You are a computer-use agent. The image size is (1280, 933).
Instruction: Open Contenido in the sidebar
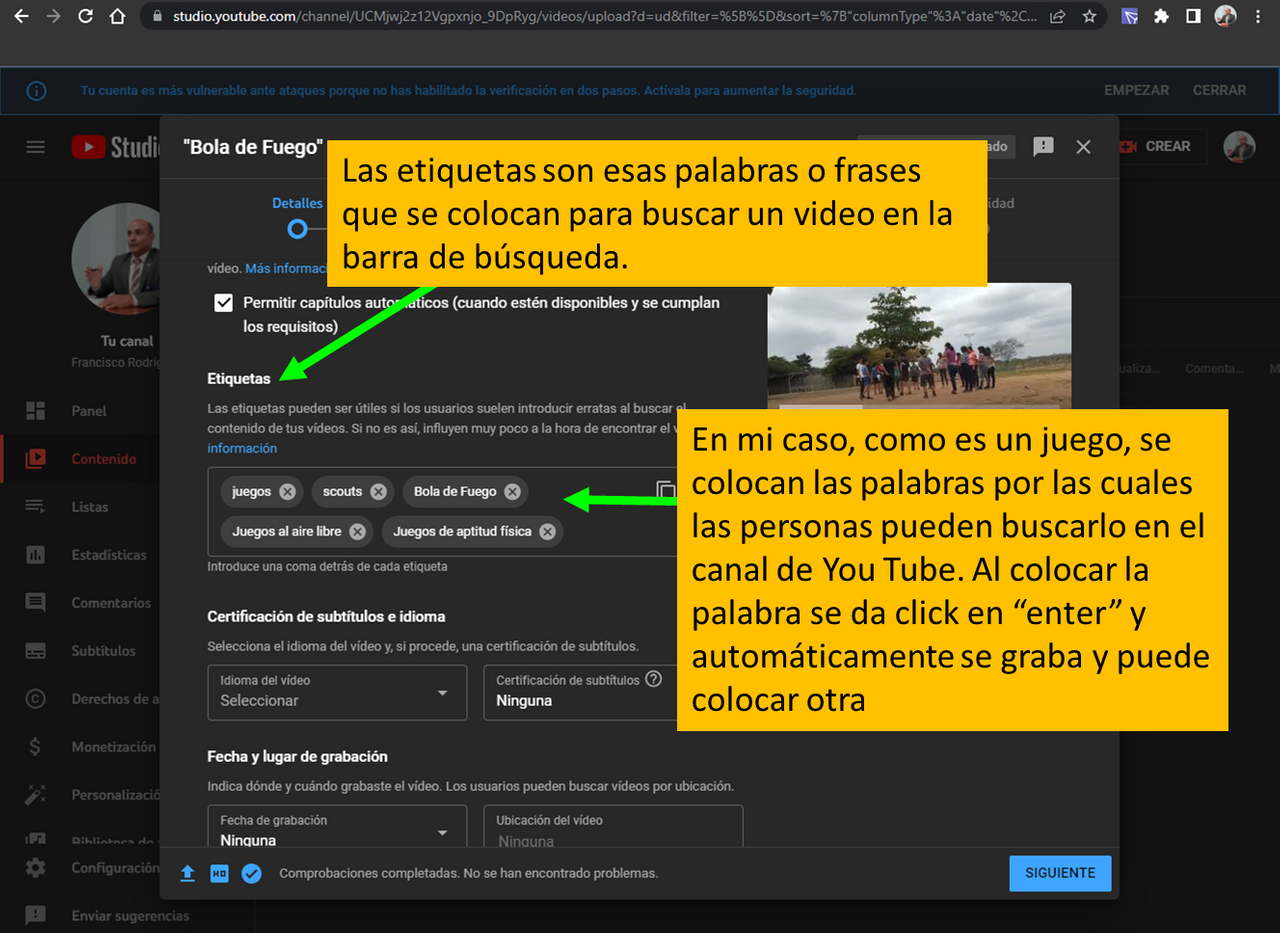[x=80, y=459]
